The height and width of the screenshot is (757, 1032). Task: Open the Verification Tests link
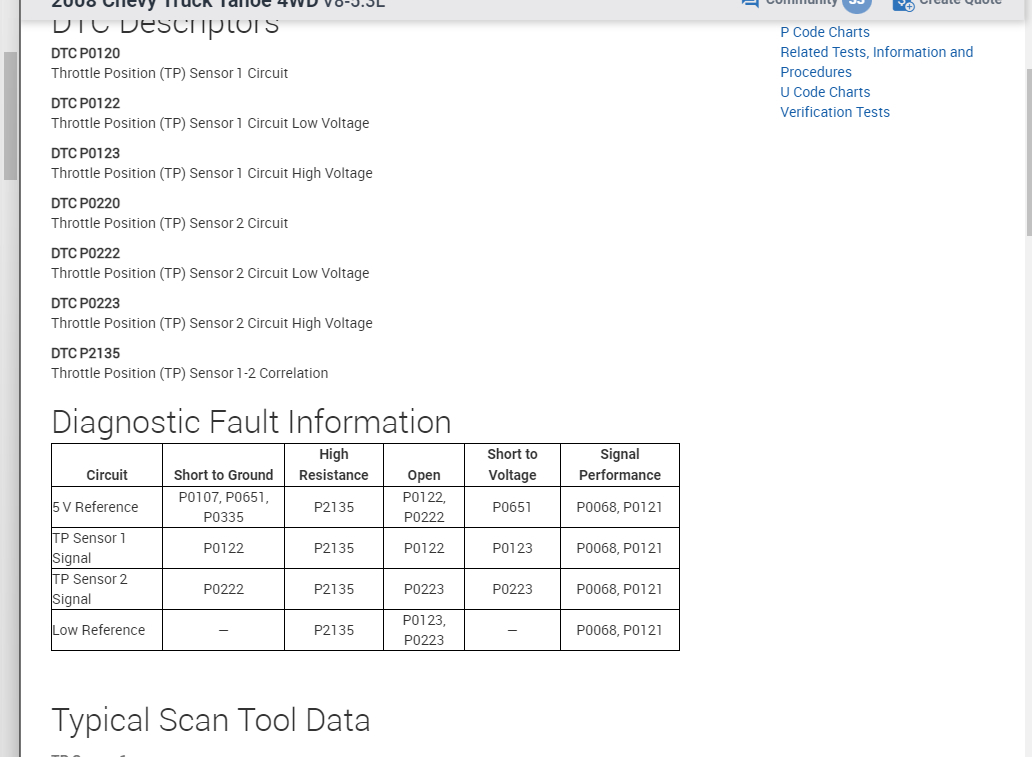tap(835, 112)
